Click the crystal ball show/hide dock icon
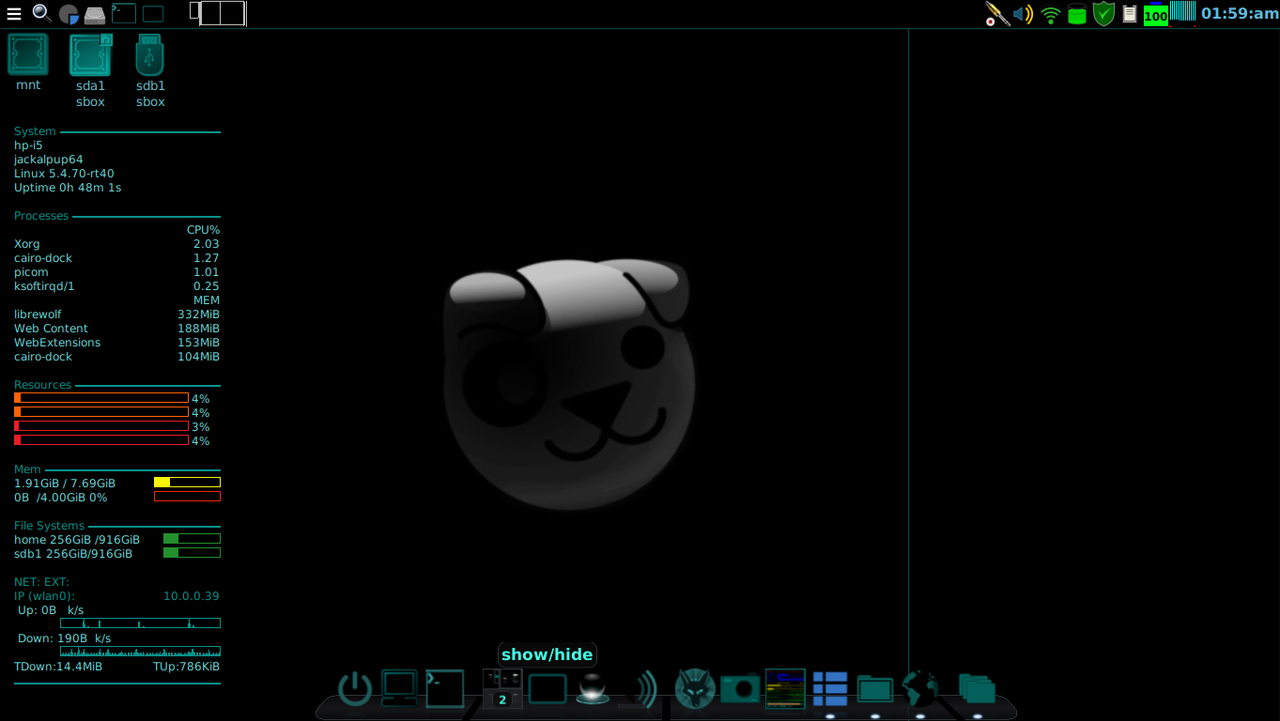Image resolution: width=1280 pixels, height=721 pixels. pos(592,689)
